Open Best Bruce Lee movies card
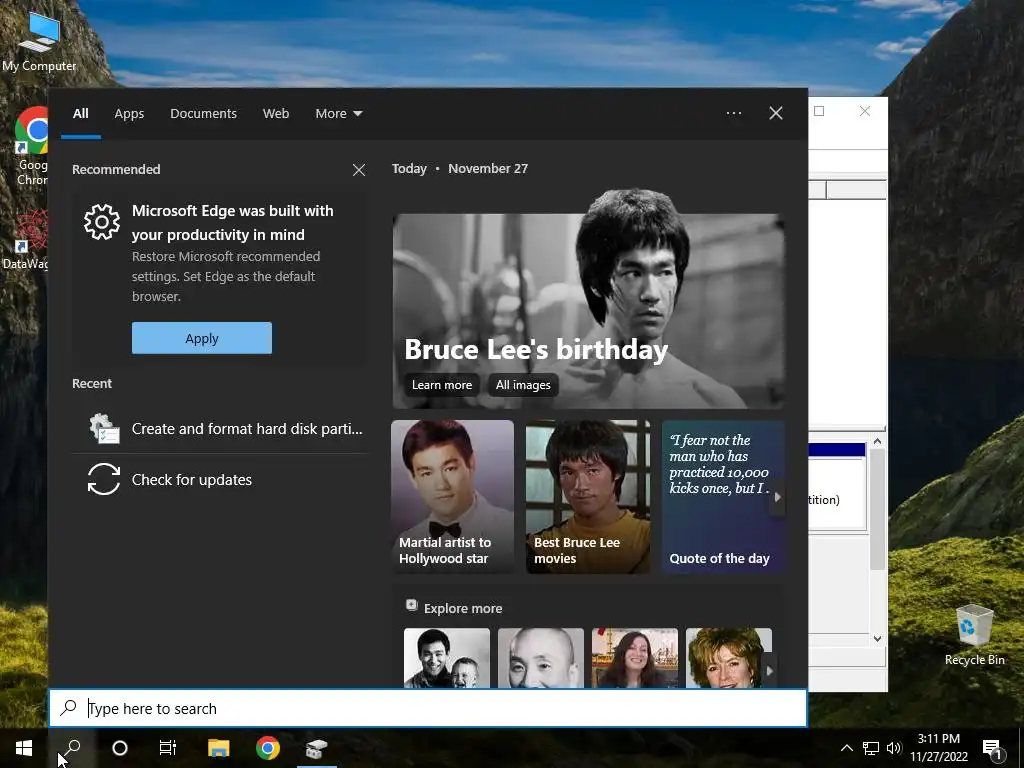Viewport: 1024px width, 768px height. (x=588, y=497)
